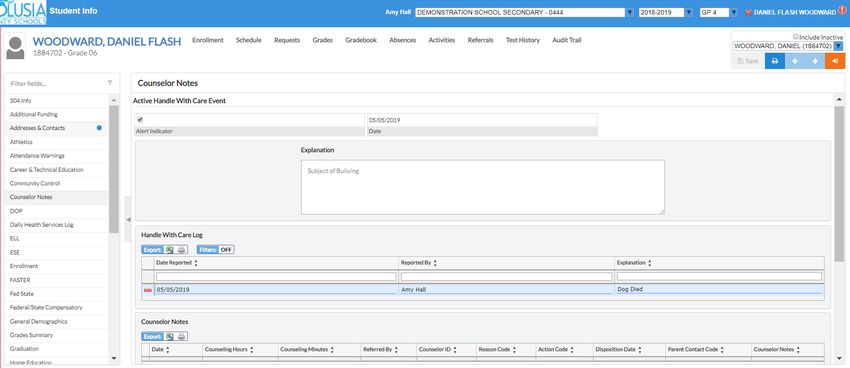Open the GP 4 grading period dropdown
The height and width of the screenshot is (368, 850).
[733, 12]
